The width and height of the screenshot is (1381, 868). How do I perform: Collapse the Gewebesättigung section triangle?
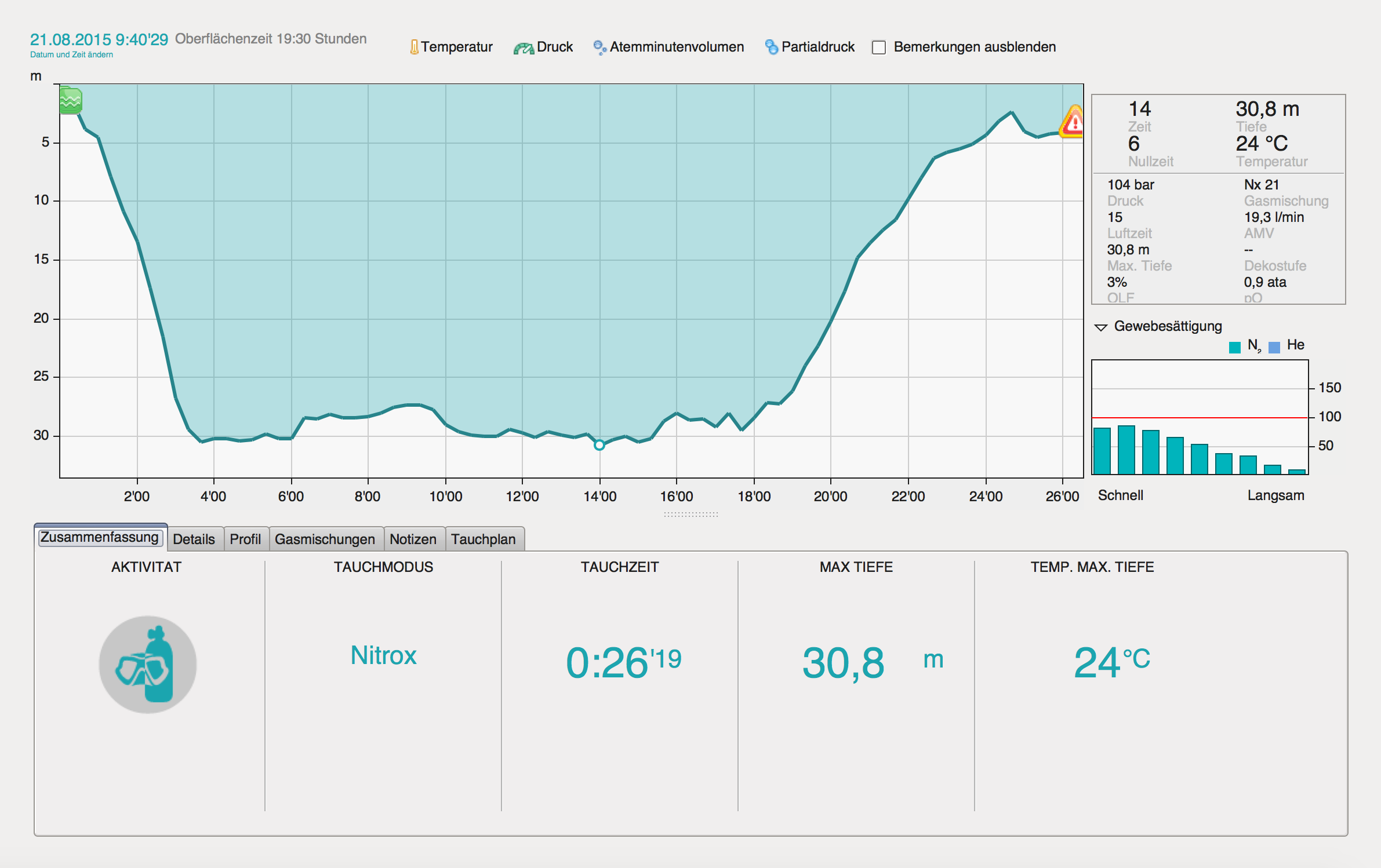tap(1100, 327)
